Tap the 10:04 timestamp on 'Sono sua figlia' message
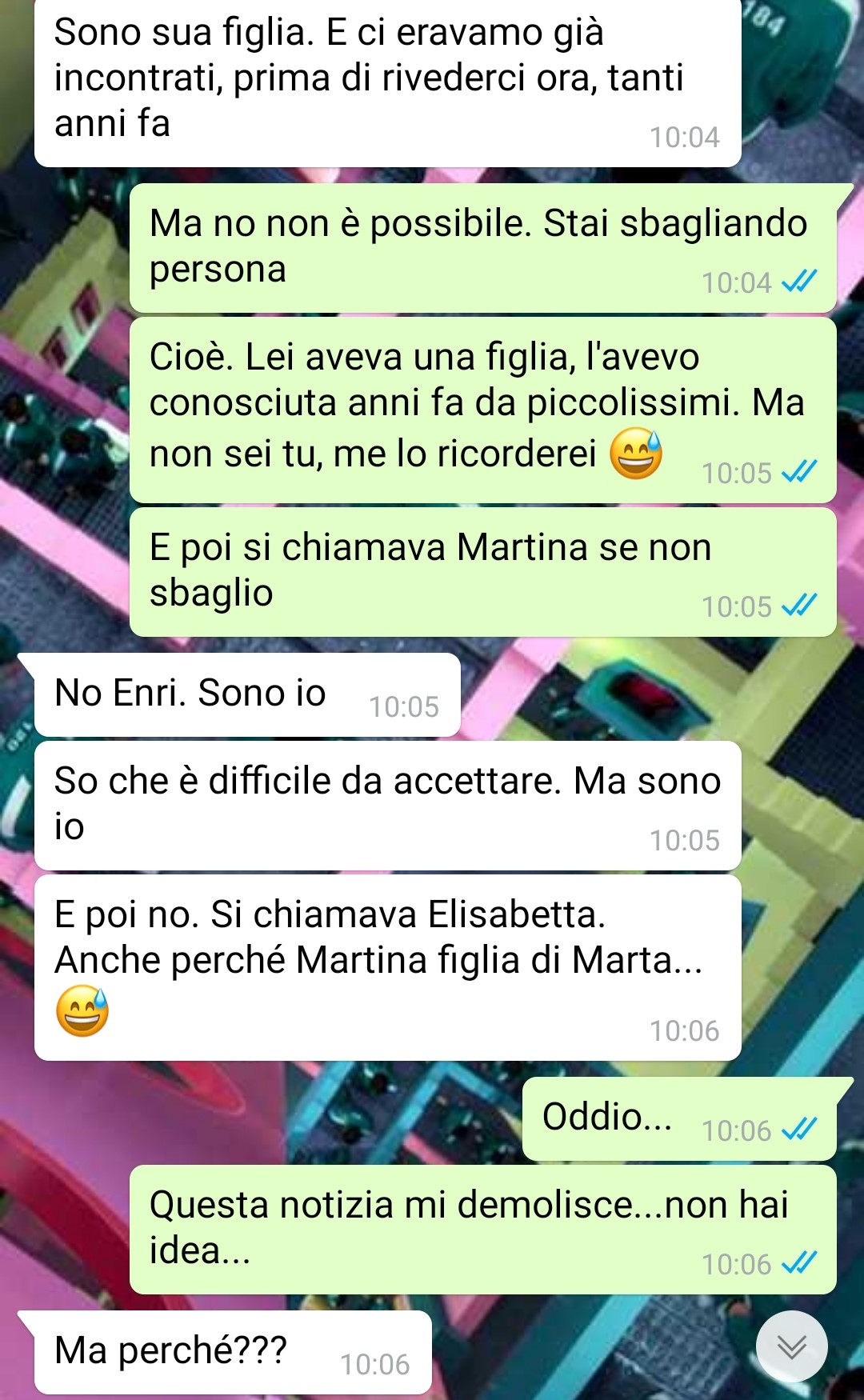The image size is (864, 1400). [x=684, y=138]
